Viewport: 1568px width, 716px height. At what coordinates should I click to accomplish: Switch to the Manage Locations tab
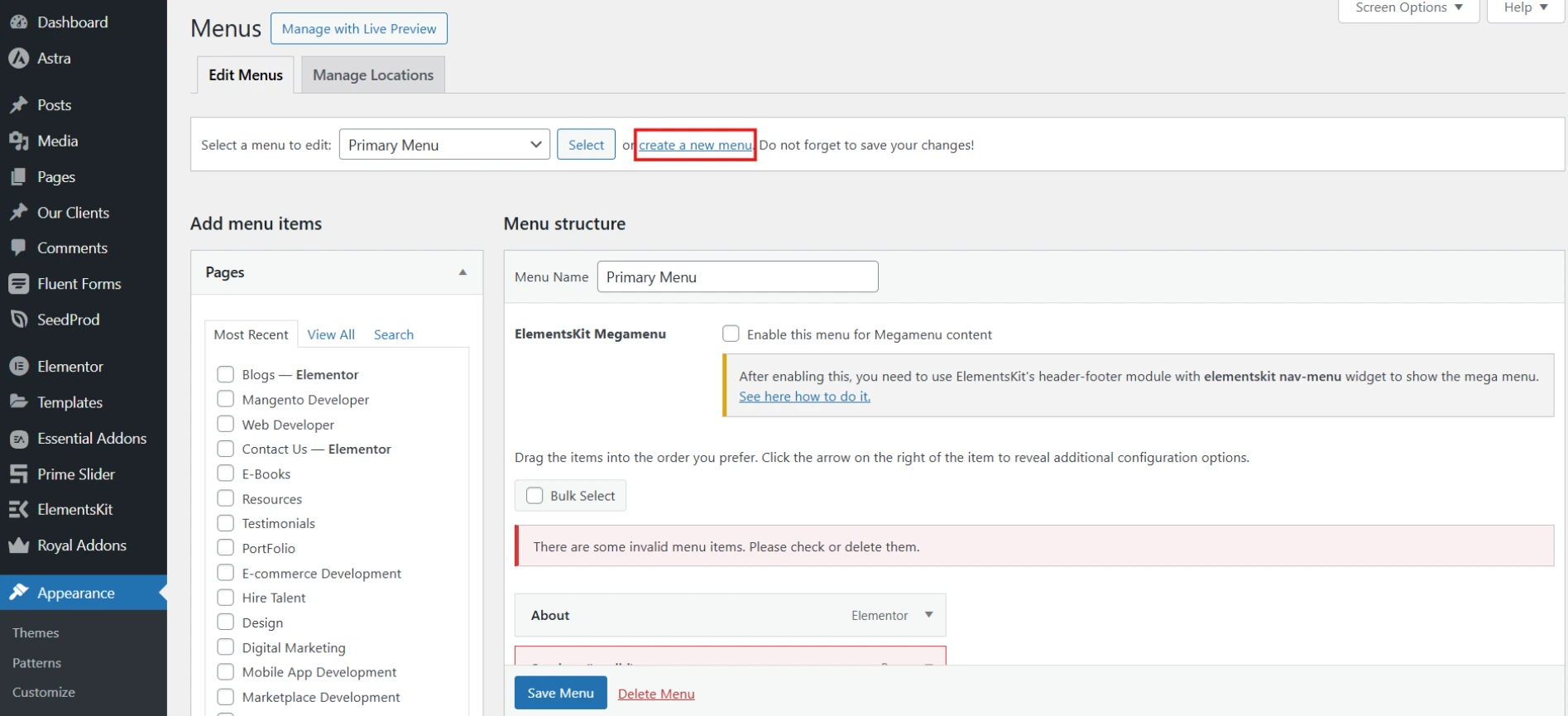pyautogui.click(x=373, y=74)
